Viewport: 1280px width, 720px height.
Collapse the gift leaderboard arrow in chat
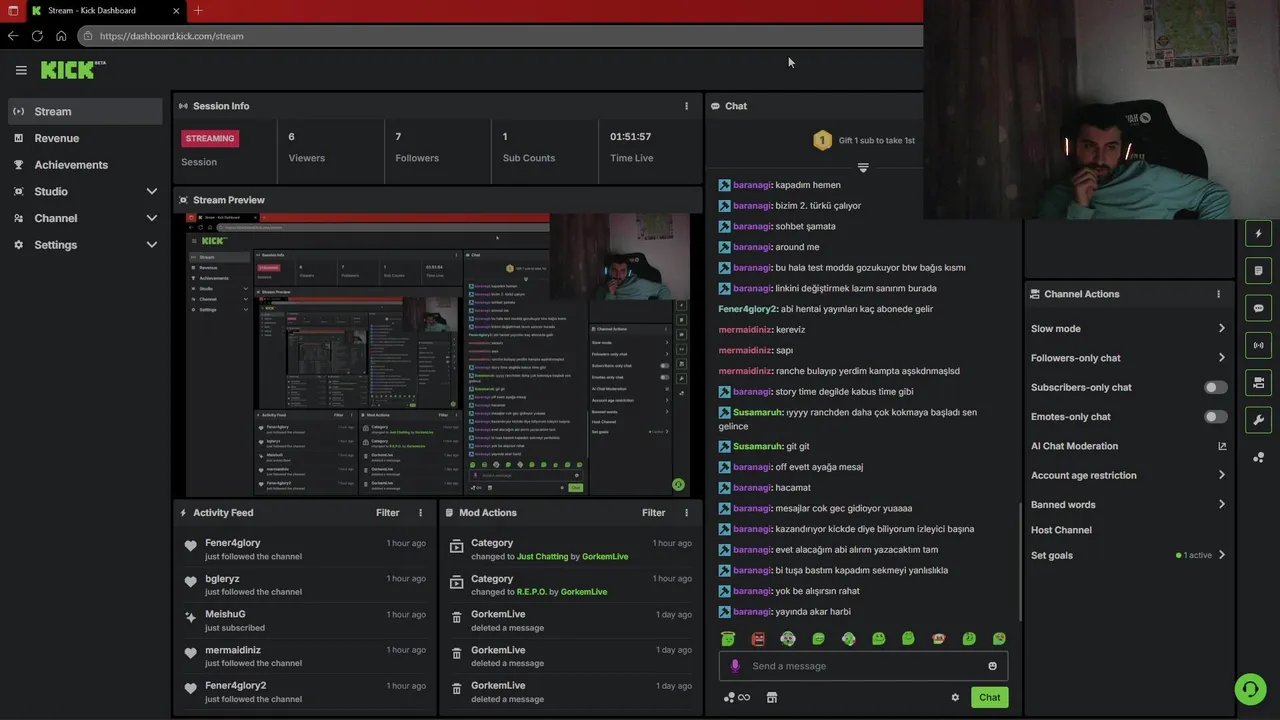click(863, 168)
